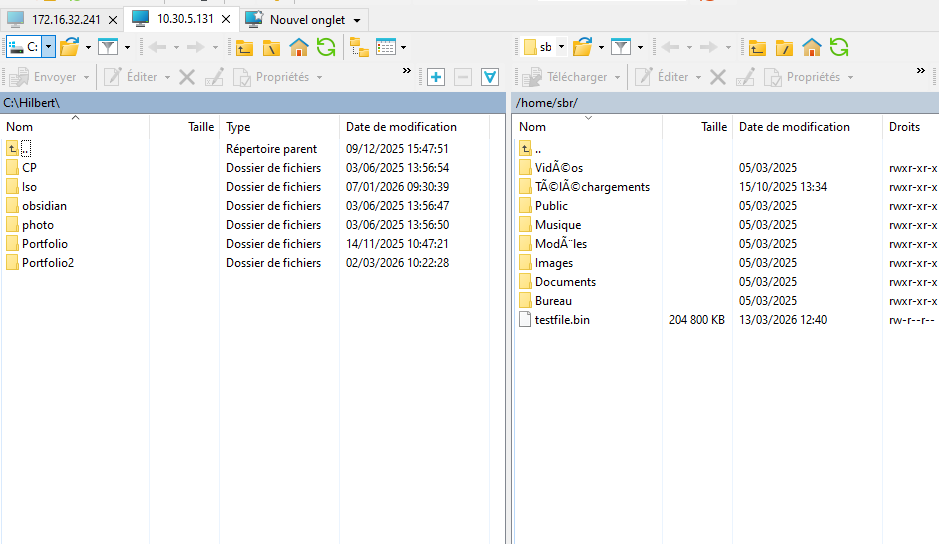Sort local files by Date de modification
Image resolution: width=939 pixels, height=544 pixels.
401,127
